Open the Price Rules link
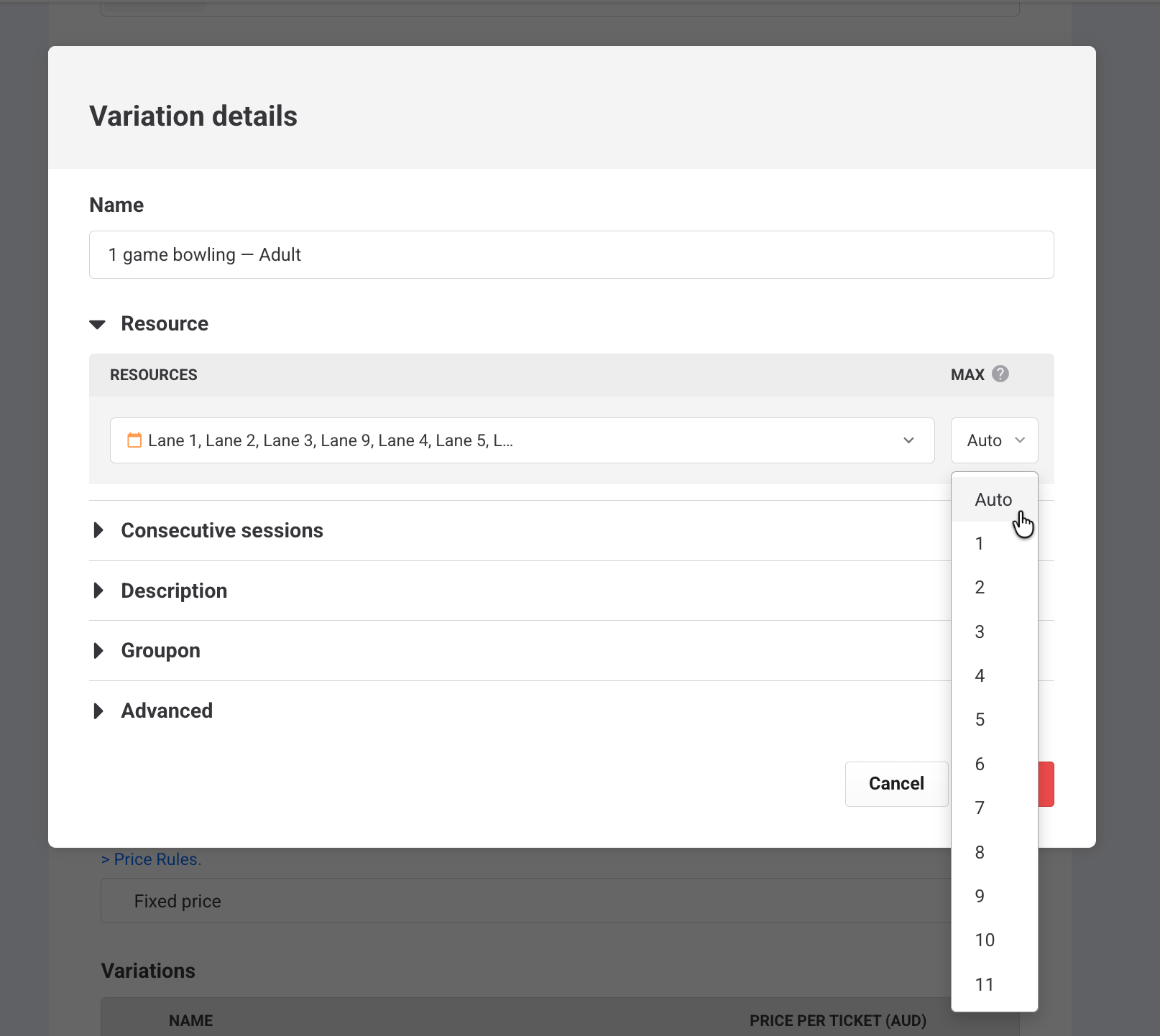Viewport: 1160px width, 1036px height. [x=151, y=859]
